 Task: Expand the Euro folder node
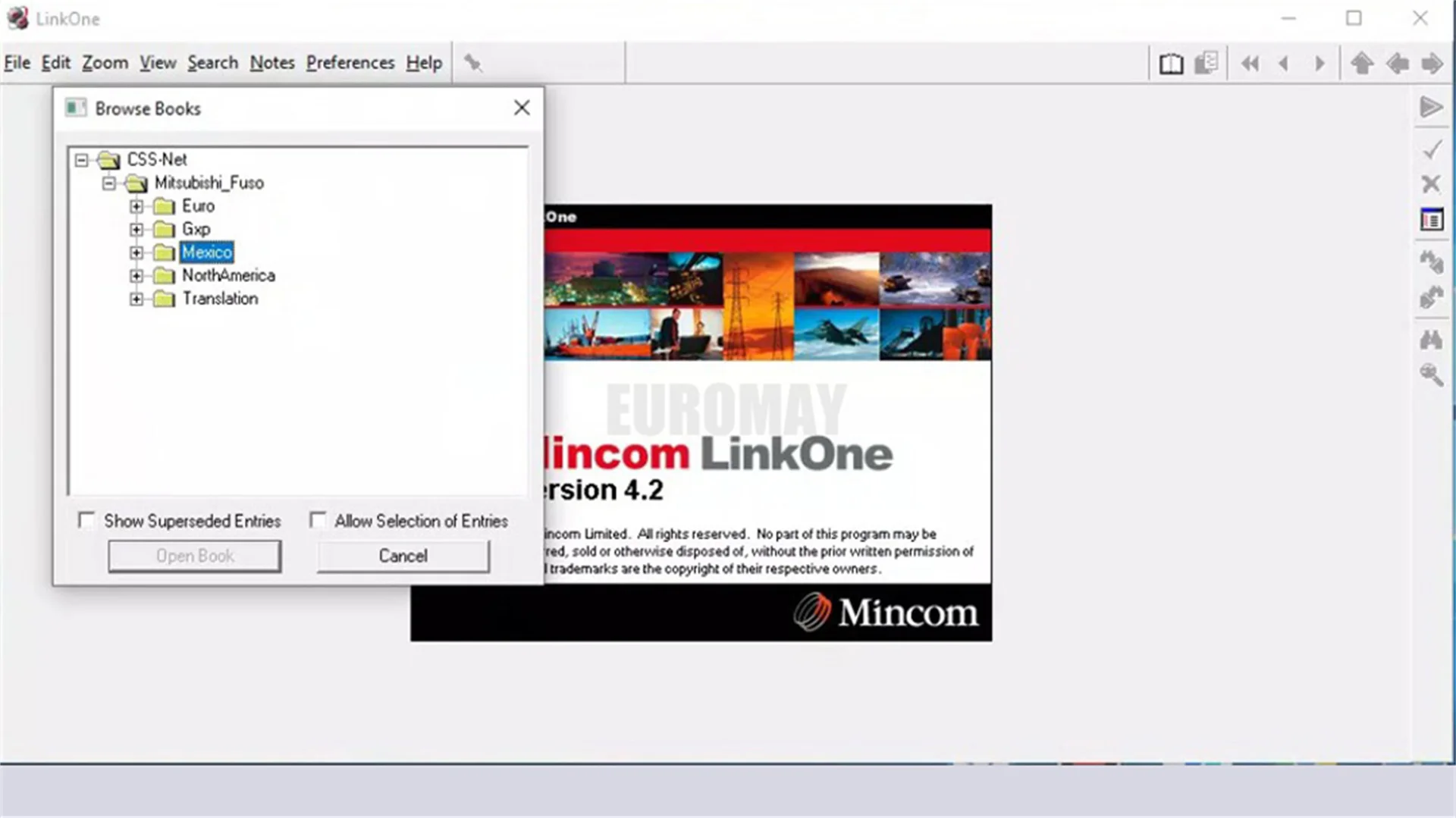[136, 206]
